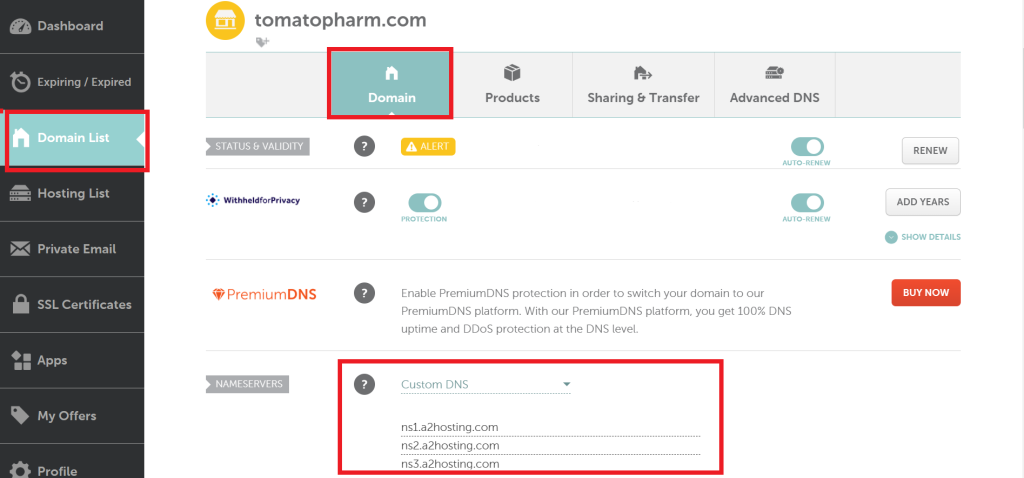Open the Sharing & Transfer tab
Screen dimensions: 1024x478
[643, 85]
